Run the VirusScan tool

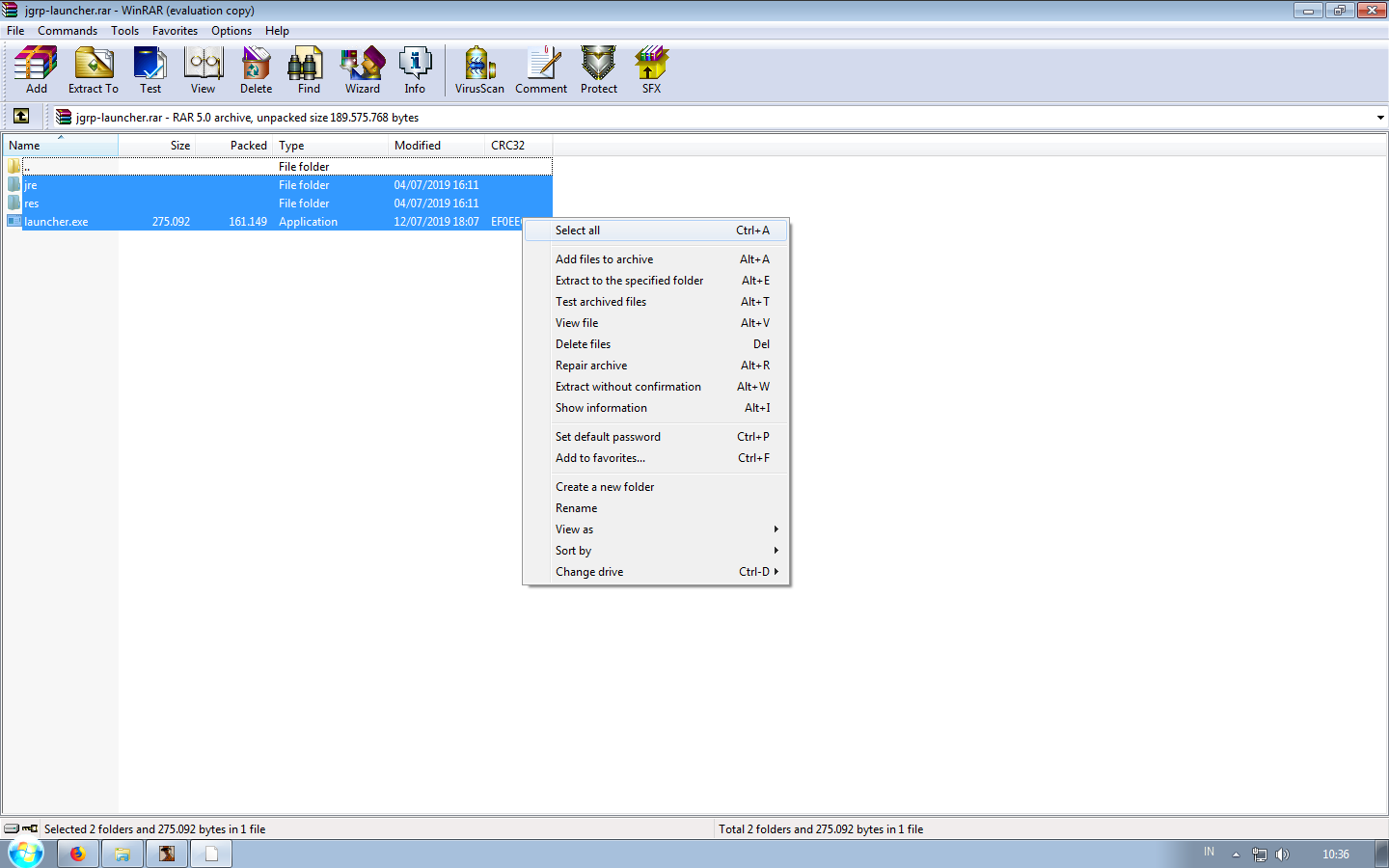coord(479,70)
